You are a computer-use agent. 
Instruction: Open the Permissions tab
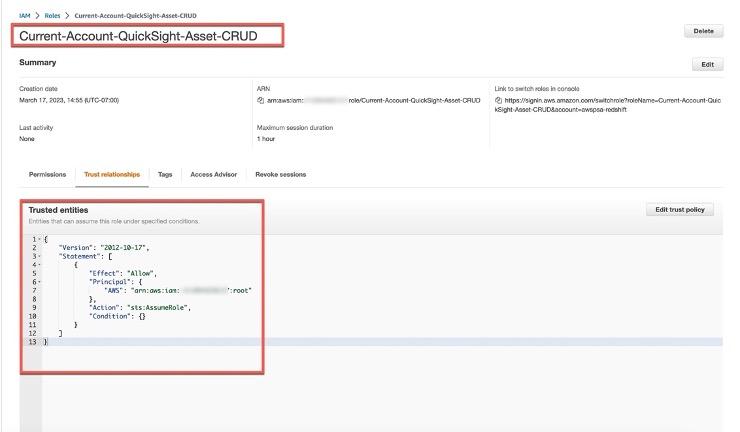point(47,175)
